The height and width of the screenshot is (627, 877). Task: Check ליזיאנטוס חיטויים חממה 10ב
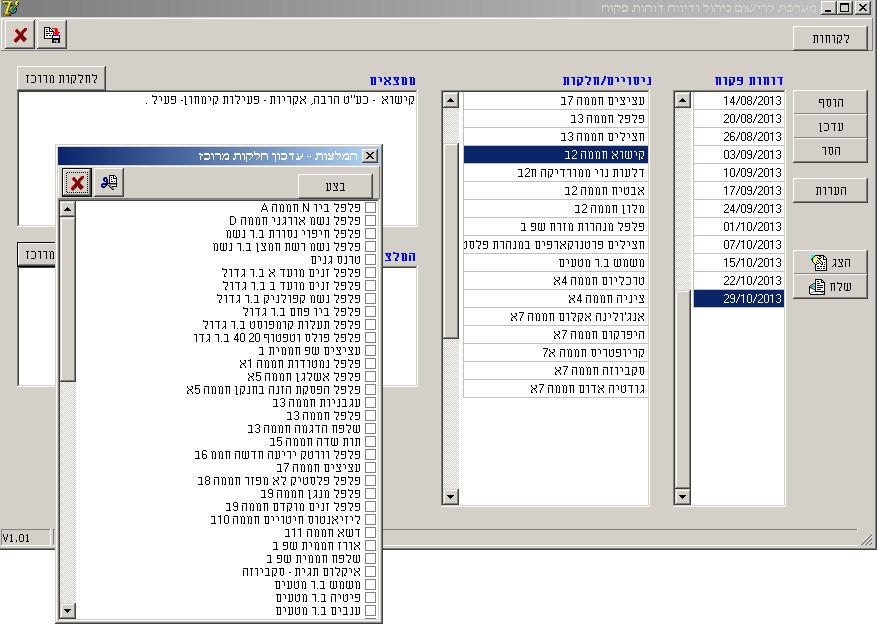(370, 520)
